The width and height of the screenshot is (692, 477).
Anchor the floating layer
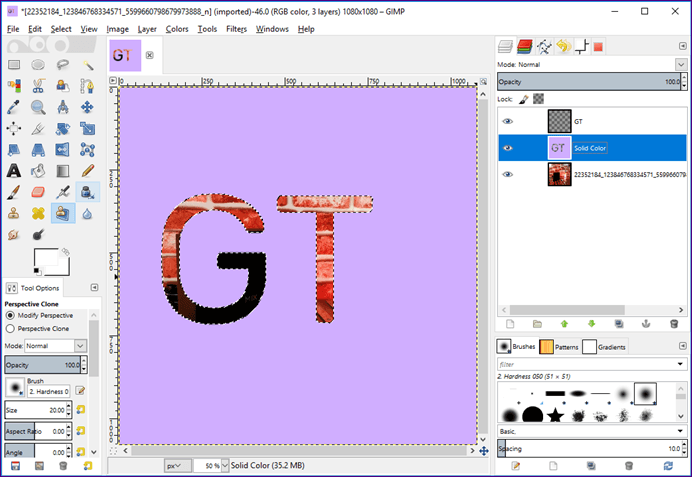[646, 324]
